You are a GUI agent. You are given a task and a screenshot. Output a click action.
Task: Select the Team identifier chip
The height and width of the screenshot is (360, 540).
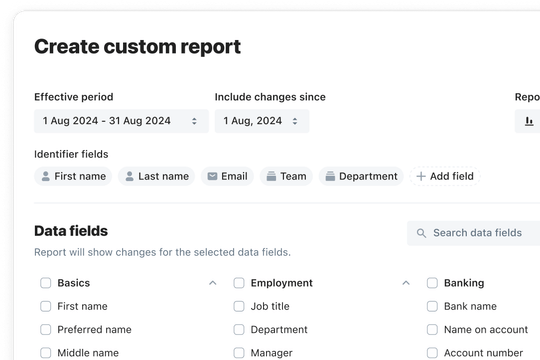coord(286,176)
